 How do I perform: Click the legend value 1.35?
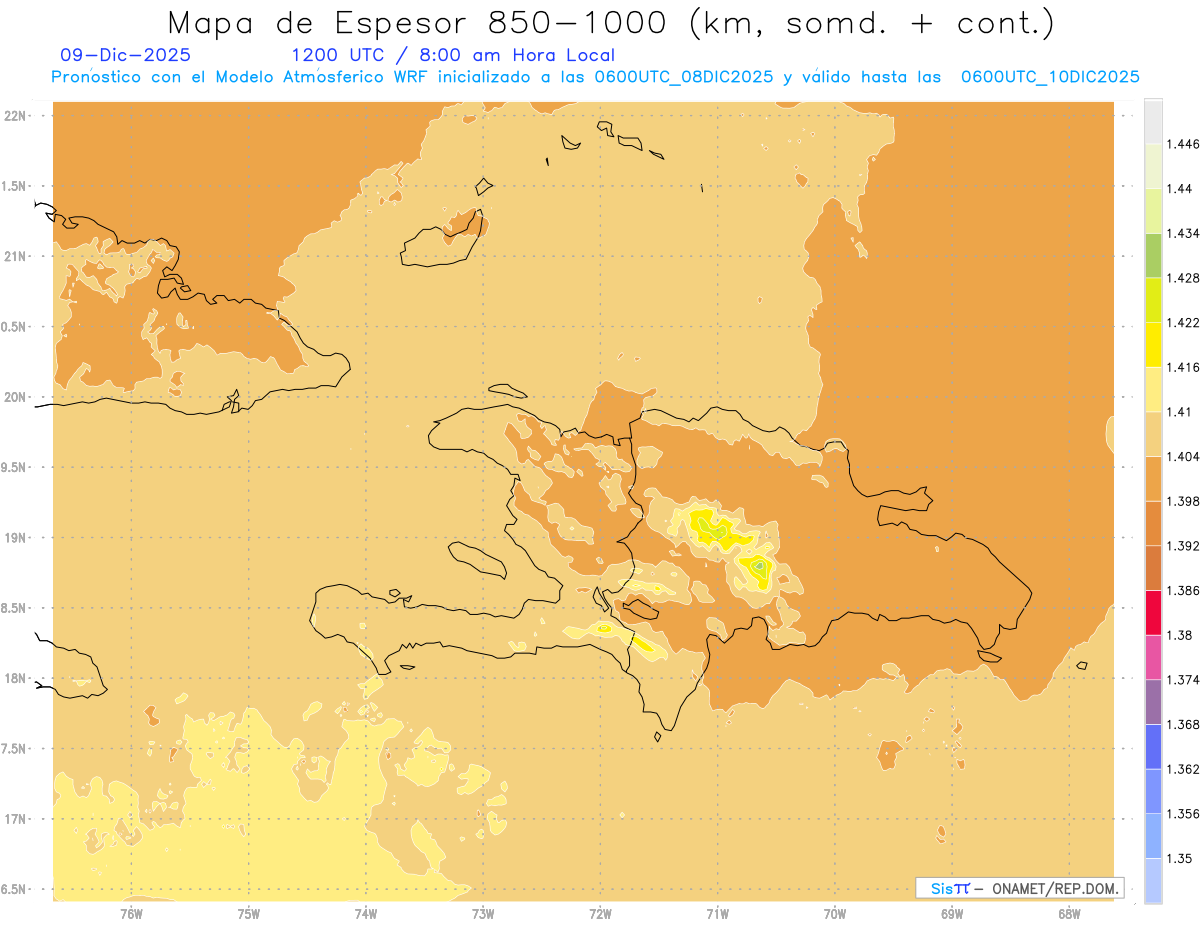coord(1180,858)
